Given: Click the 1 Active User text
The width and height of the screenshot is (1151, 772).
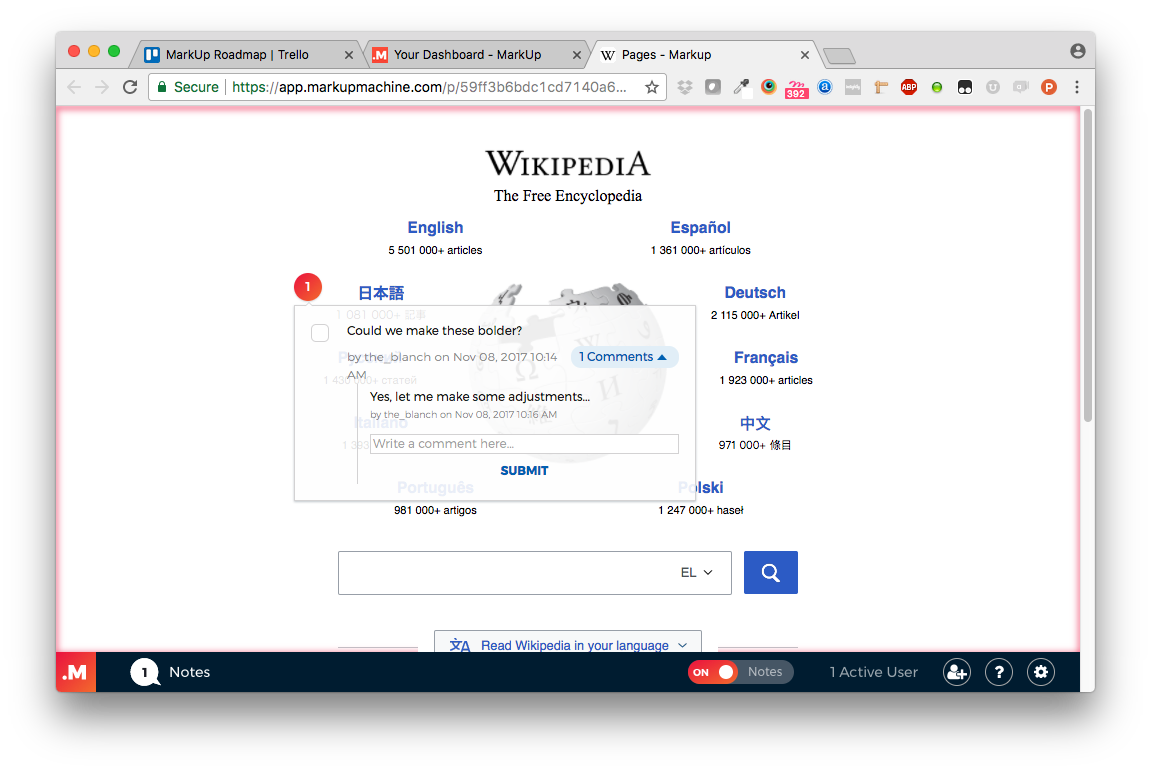Looking at the screenshot, I should point(874,672).
